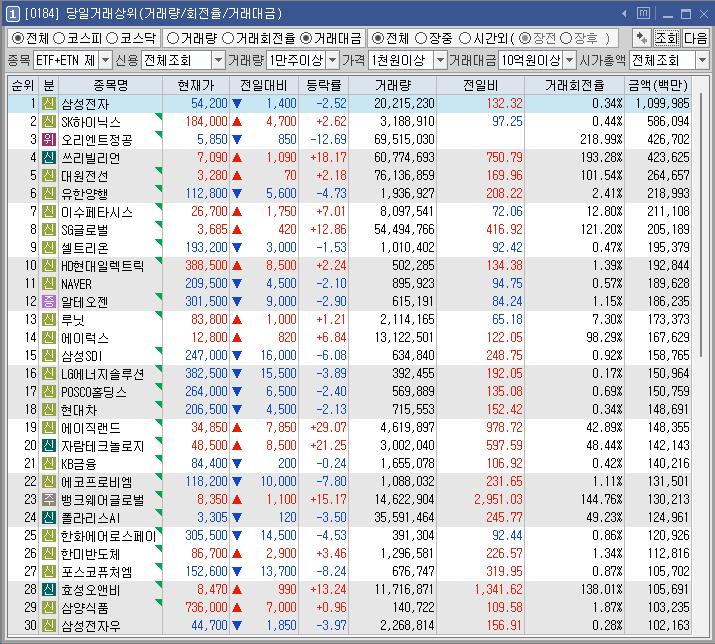Open the 가격 1천원이상 dropdown
Image resolution: width=715 pixels, height=644 pixels.
coord(440,60)
